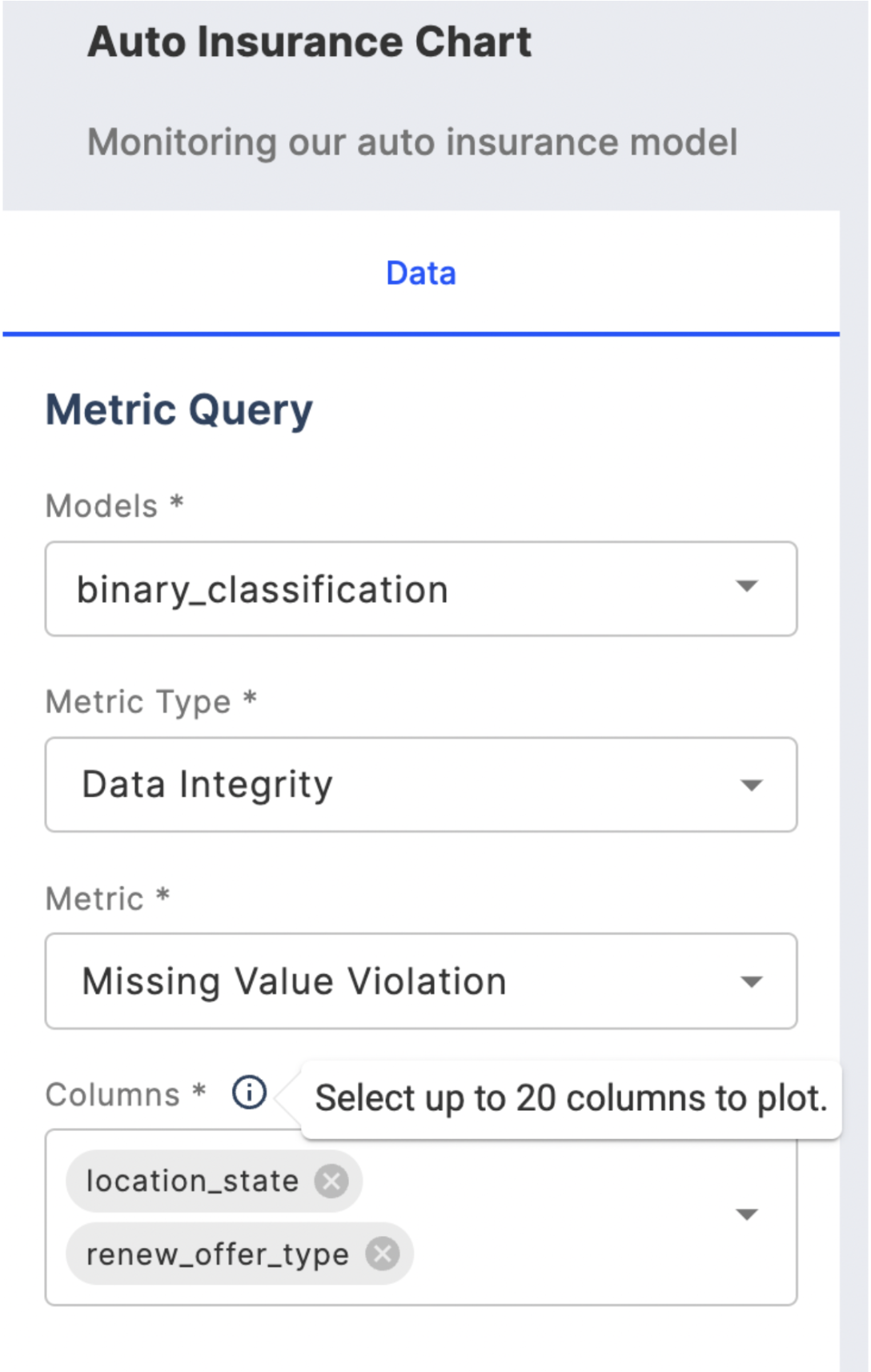The width and height of the screenshot is (871, 1372).
Task: Switch to the Data tab
Action: (421, 273)
